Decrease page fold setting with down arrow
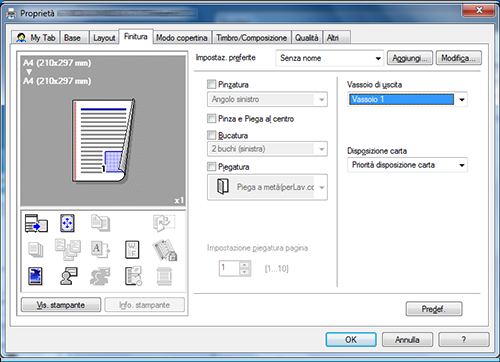500x362 pixels. [x=245, y=272]
